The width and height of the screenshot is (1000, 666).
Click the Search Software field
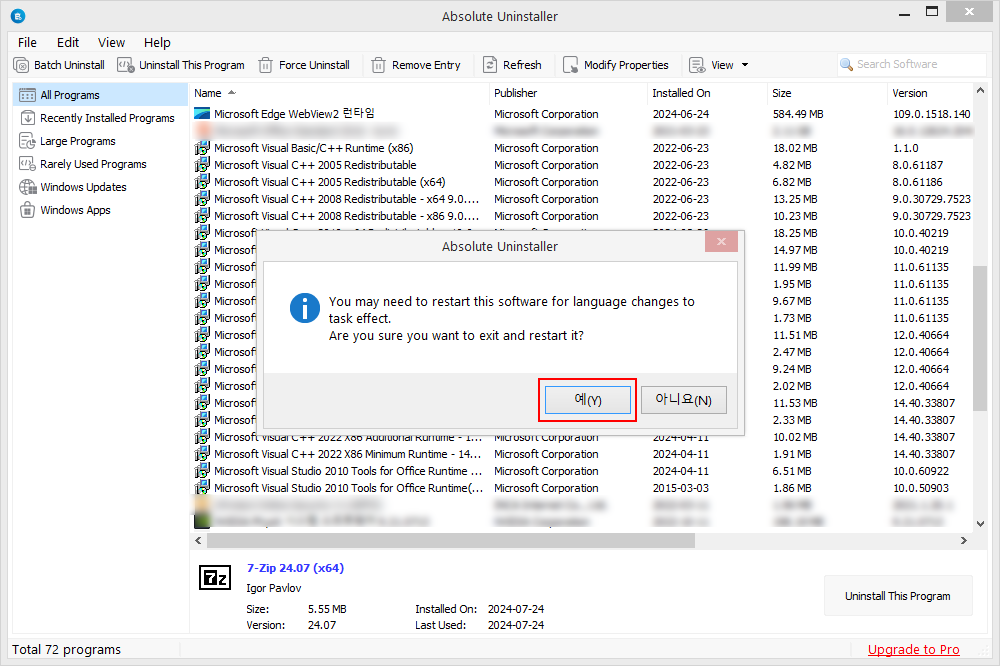912,64
